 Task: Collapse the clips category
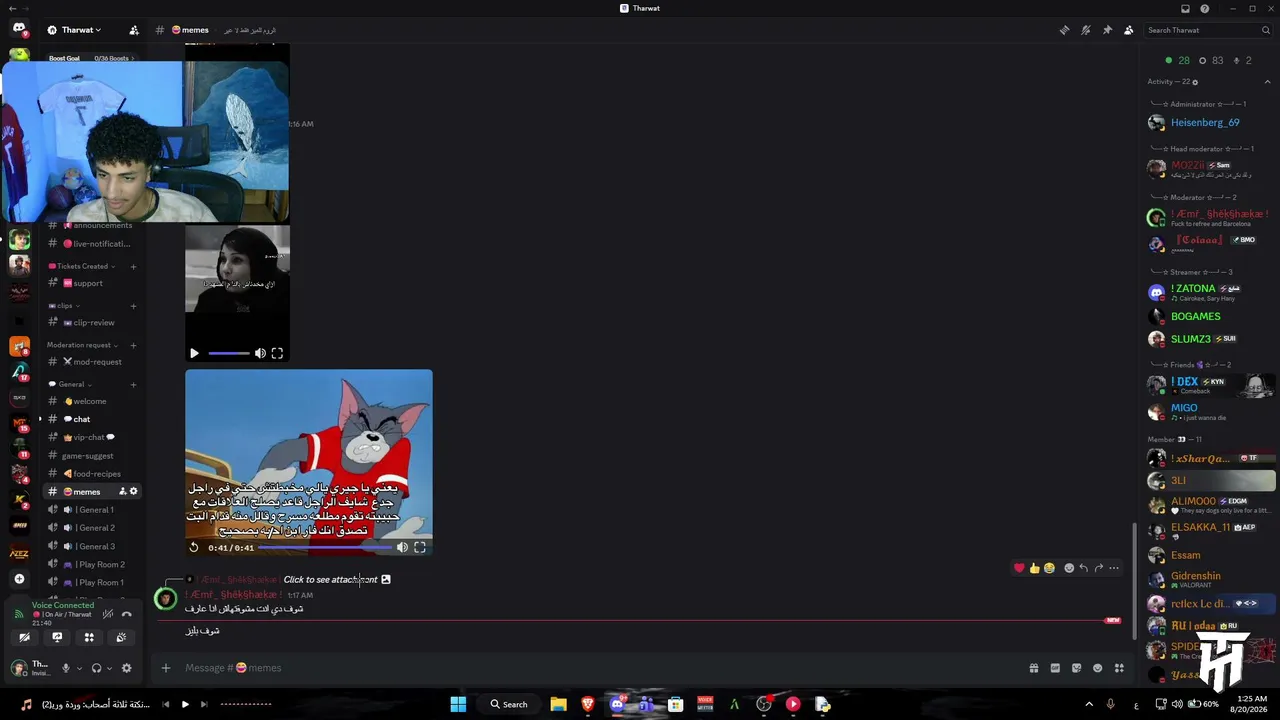coord(64,305)
